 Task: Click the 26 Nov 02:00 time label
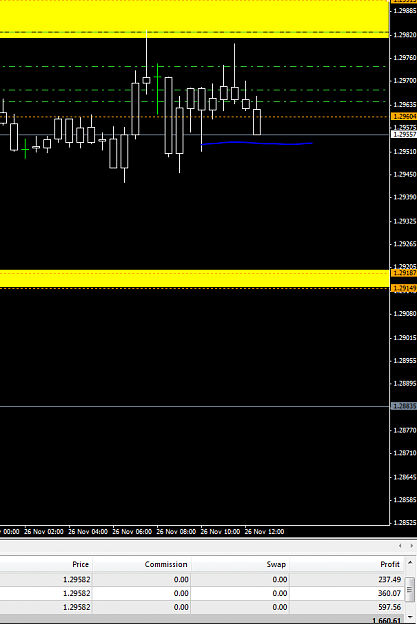pos(44,532)
